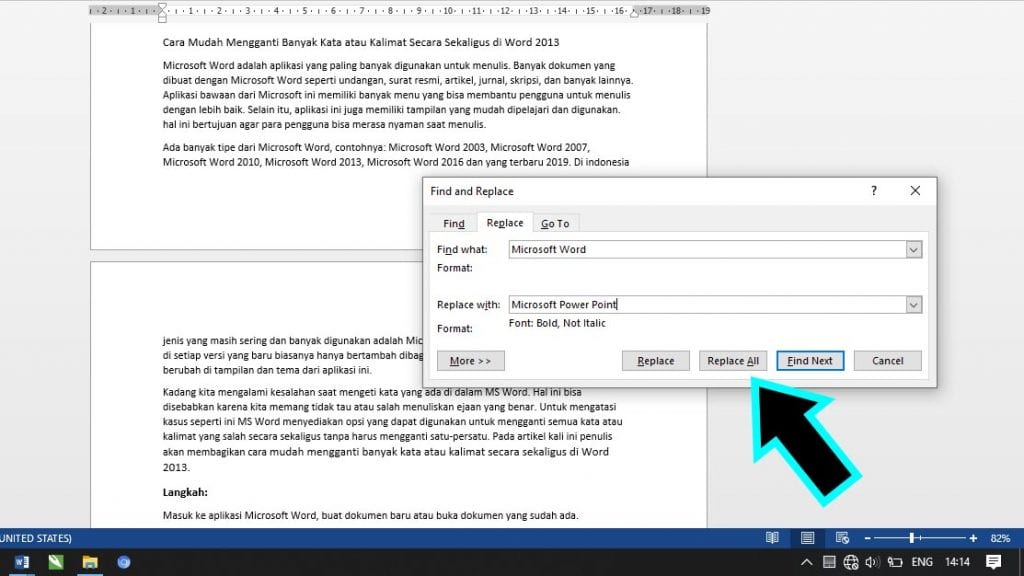This screenshot has height=576, width=1024.
Task: Click the line 'Masuk ke aplikasi Microsoft Word'
Action: (x=370, y=515)
